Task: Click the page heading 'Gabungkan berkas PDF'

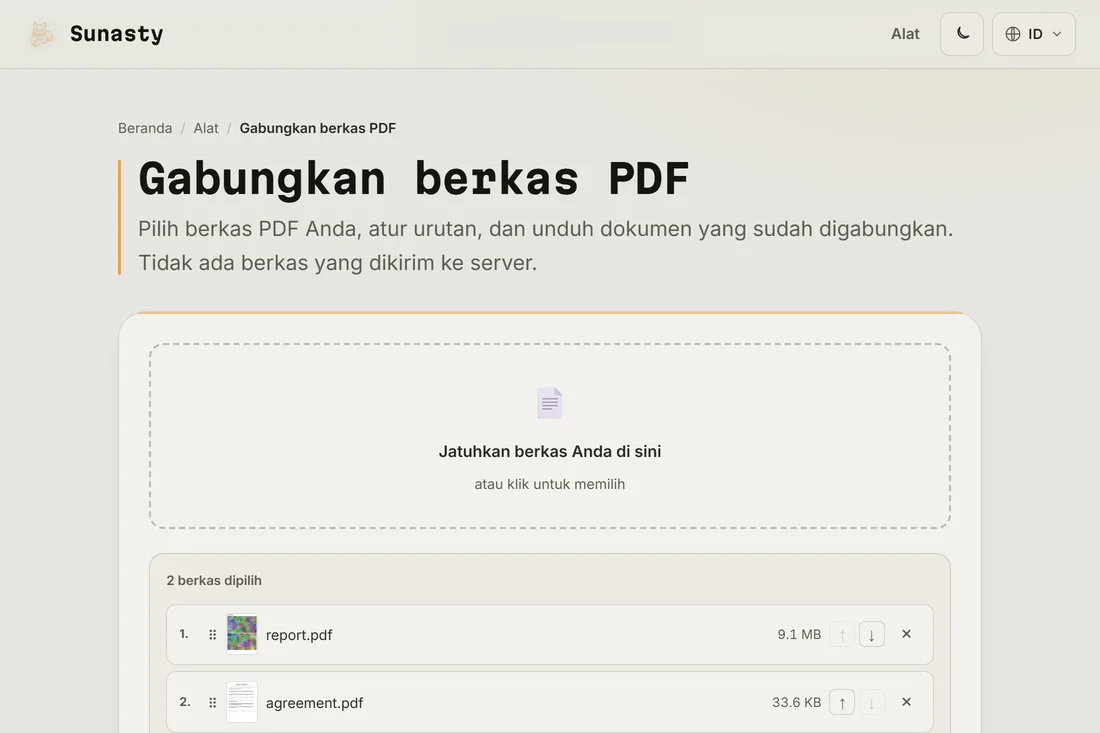Action: point(414,179)
